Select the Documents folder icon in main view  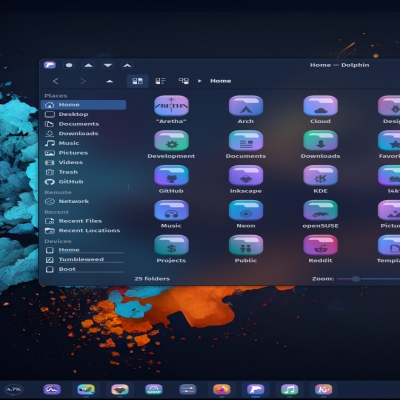pyautogui.click(x=246, y=141)
